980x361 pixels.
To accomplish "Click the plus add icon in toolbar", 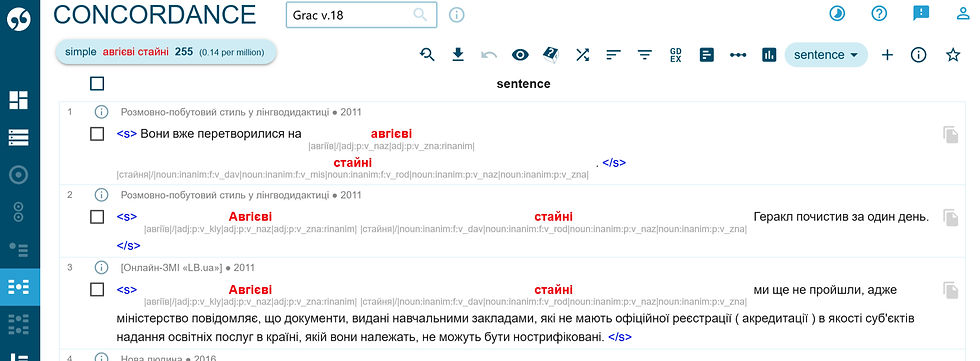I will pos(887,55).
